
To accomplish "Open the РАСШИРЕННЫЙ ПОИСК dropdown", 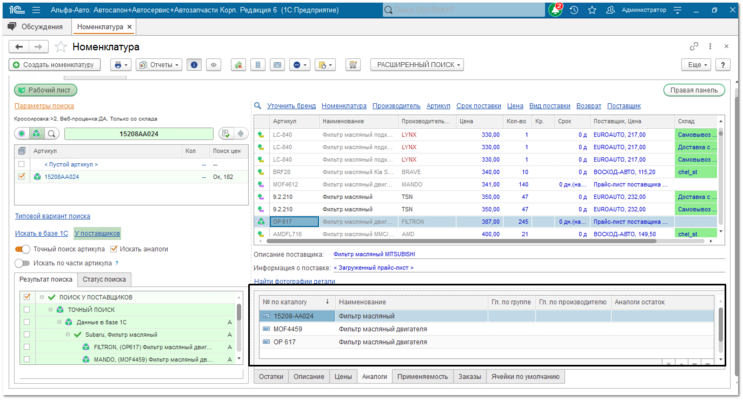I will click(417, 65).
